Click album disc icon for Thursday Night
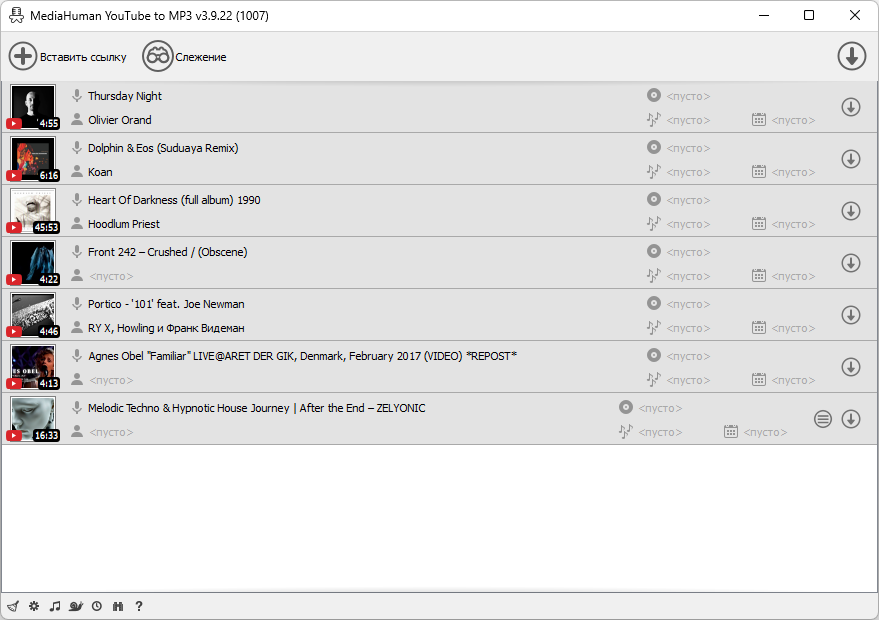The width and height of the screenshot is (879, 620). (x=654, y=95)
